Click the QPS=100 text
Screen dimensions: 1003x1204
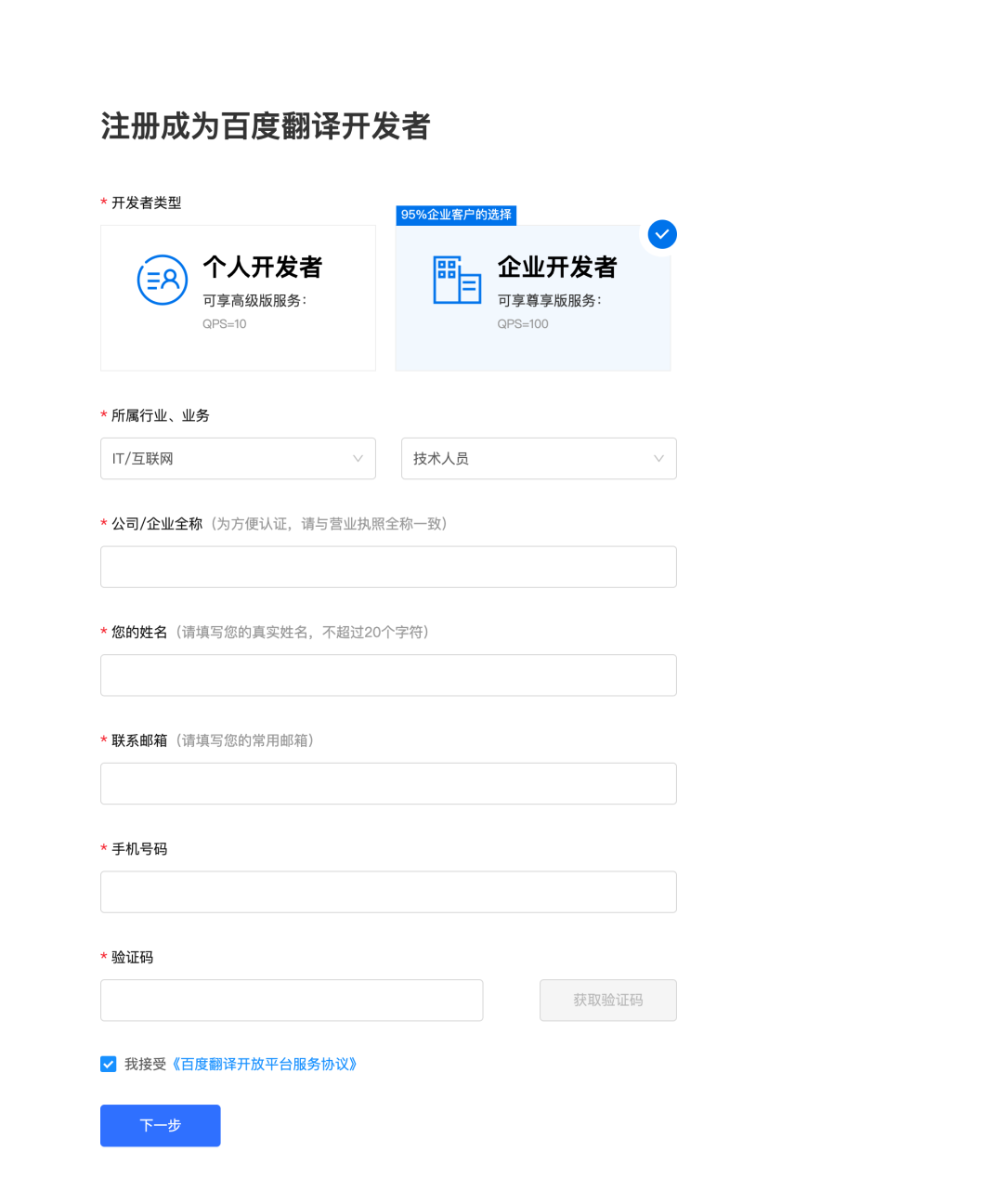[x=523, y=324]
